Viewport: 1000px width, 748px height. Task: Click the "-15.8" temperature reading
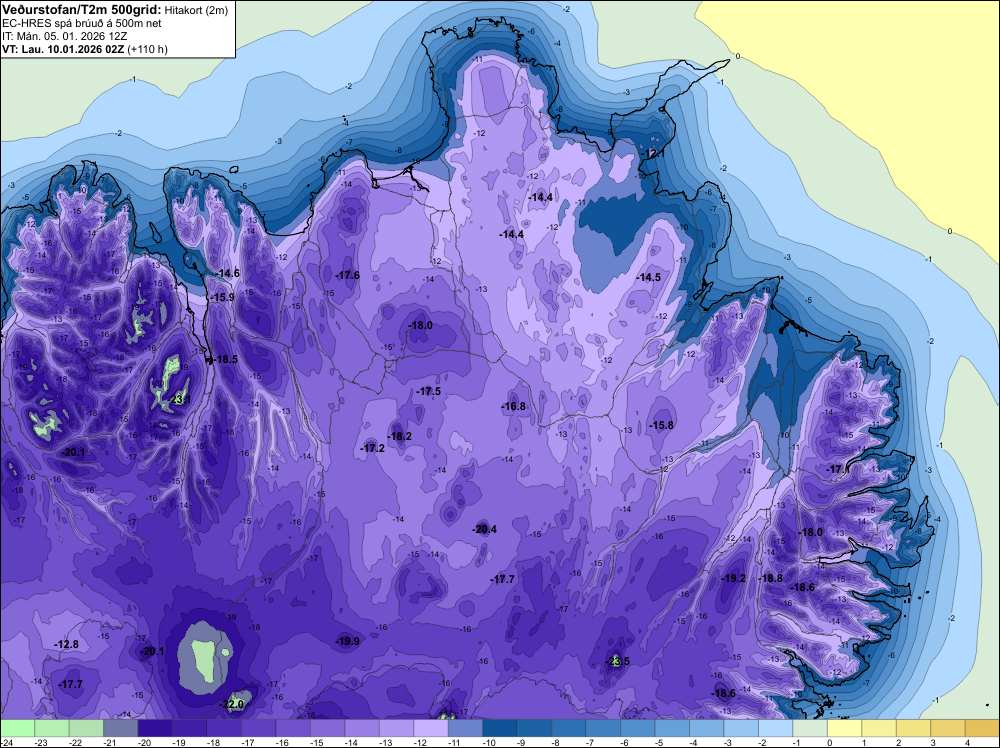(x=661, y=425)
